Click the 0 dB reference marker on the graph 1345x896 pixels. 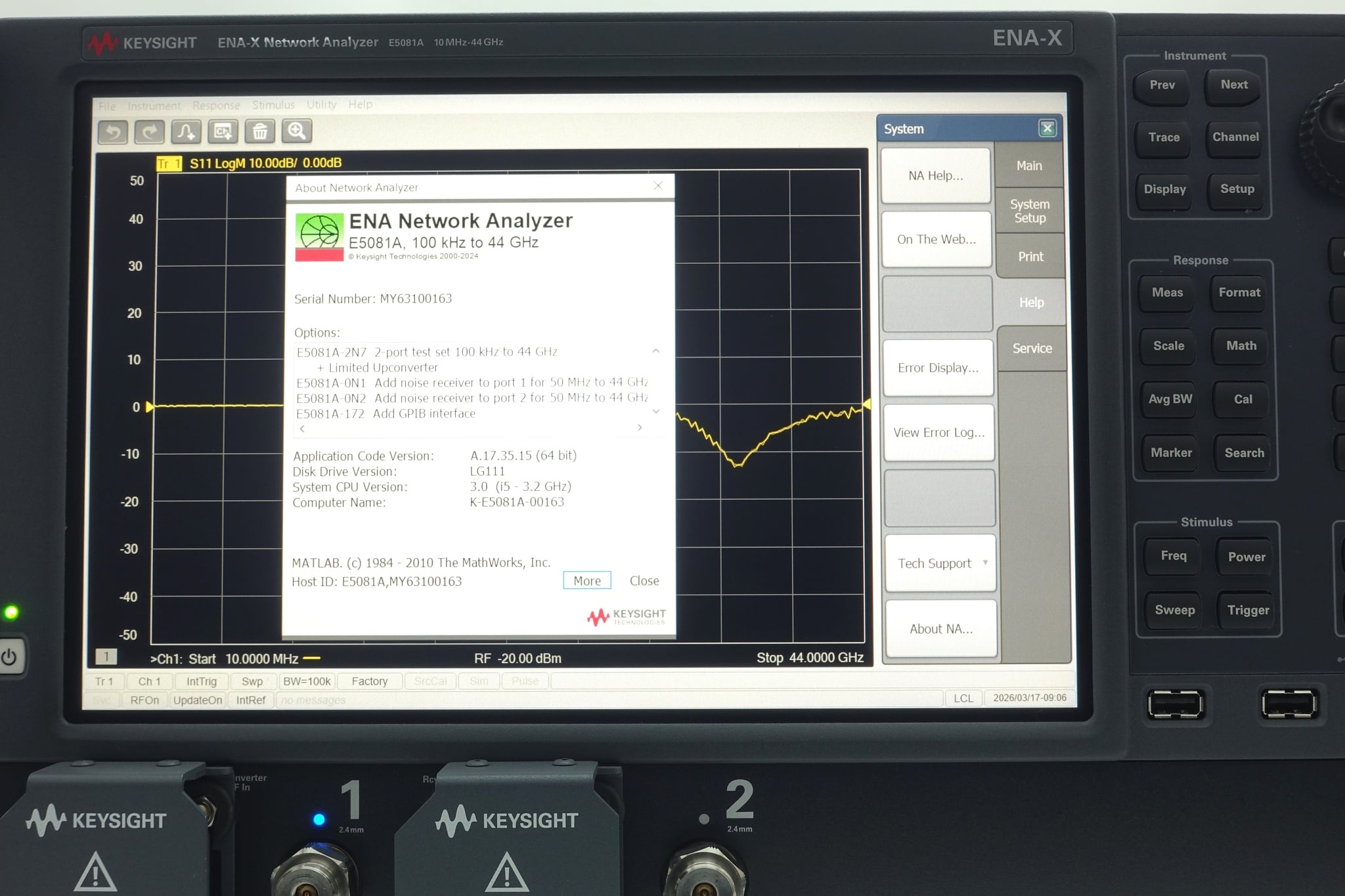tap(150, 407)
